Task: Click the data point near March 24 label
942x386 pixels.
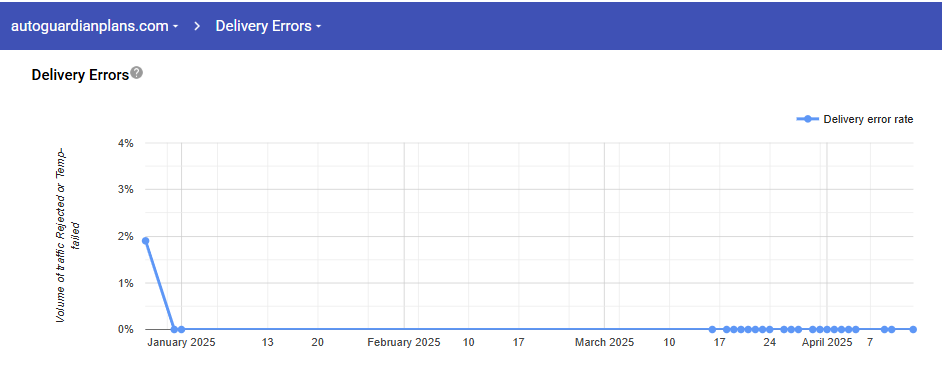Action: point(770,329)
